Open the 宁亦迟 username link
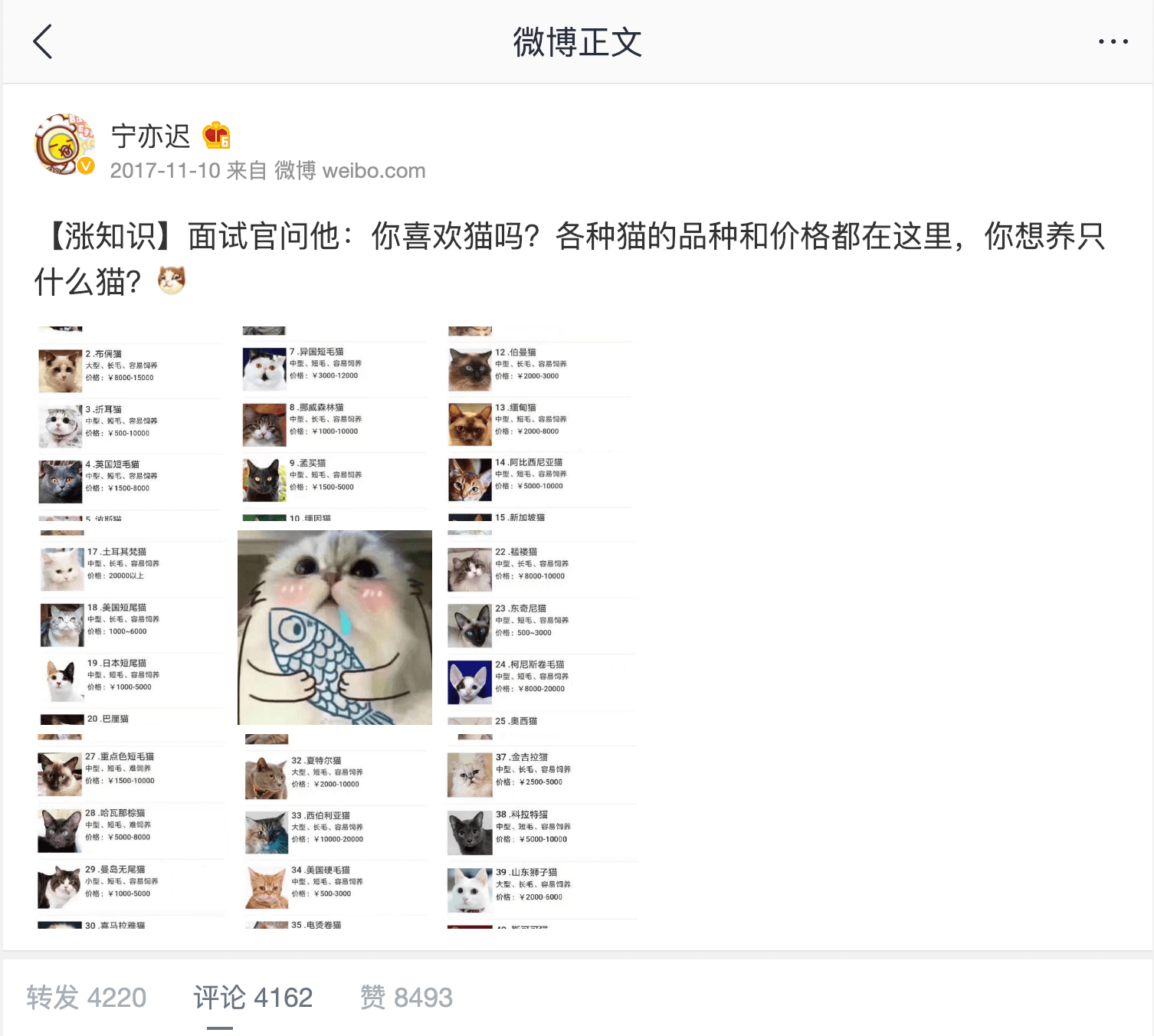The height and width of the screenshot is (1036, 1154). tap(150, 136)
